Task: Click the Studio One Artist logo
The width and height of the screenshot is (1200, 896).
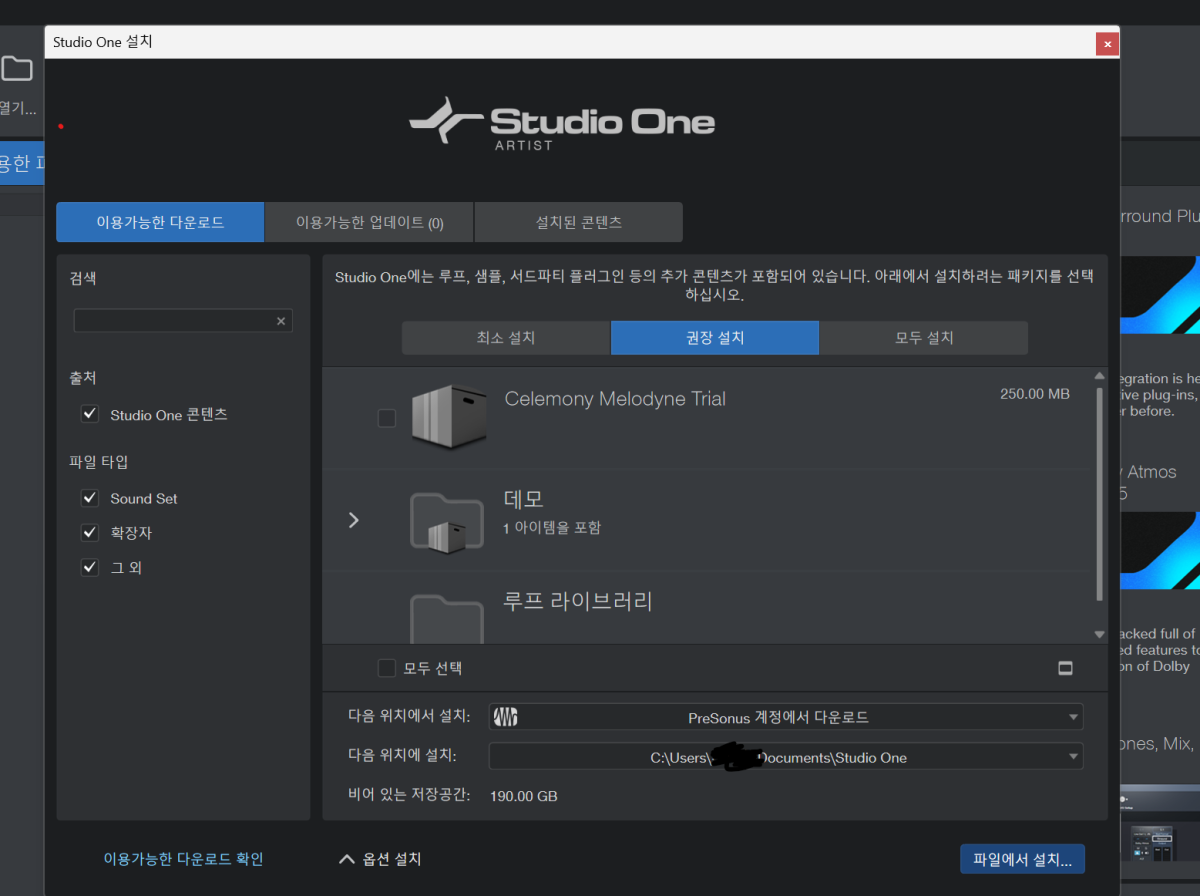Action: (562, 124)
